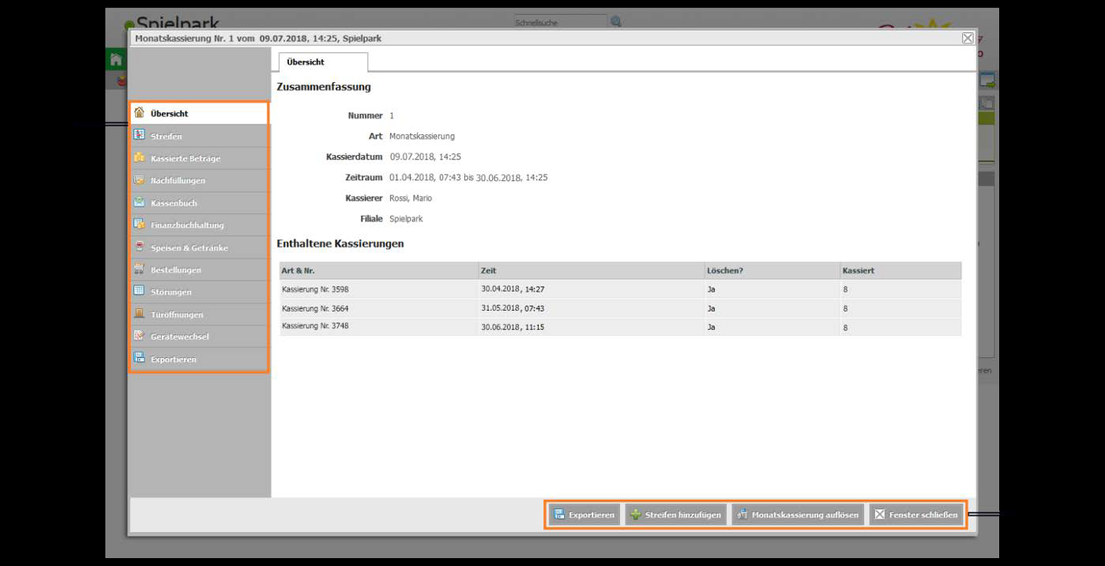Open the Kassenbuch menu entry

(199, 203)
